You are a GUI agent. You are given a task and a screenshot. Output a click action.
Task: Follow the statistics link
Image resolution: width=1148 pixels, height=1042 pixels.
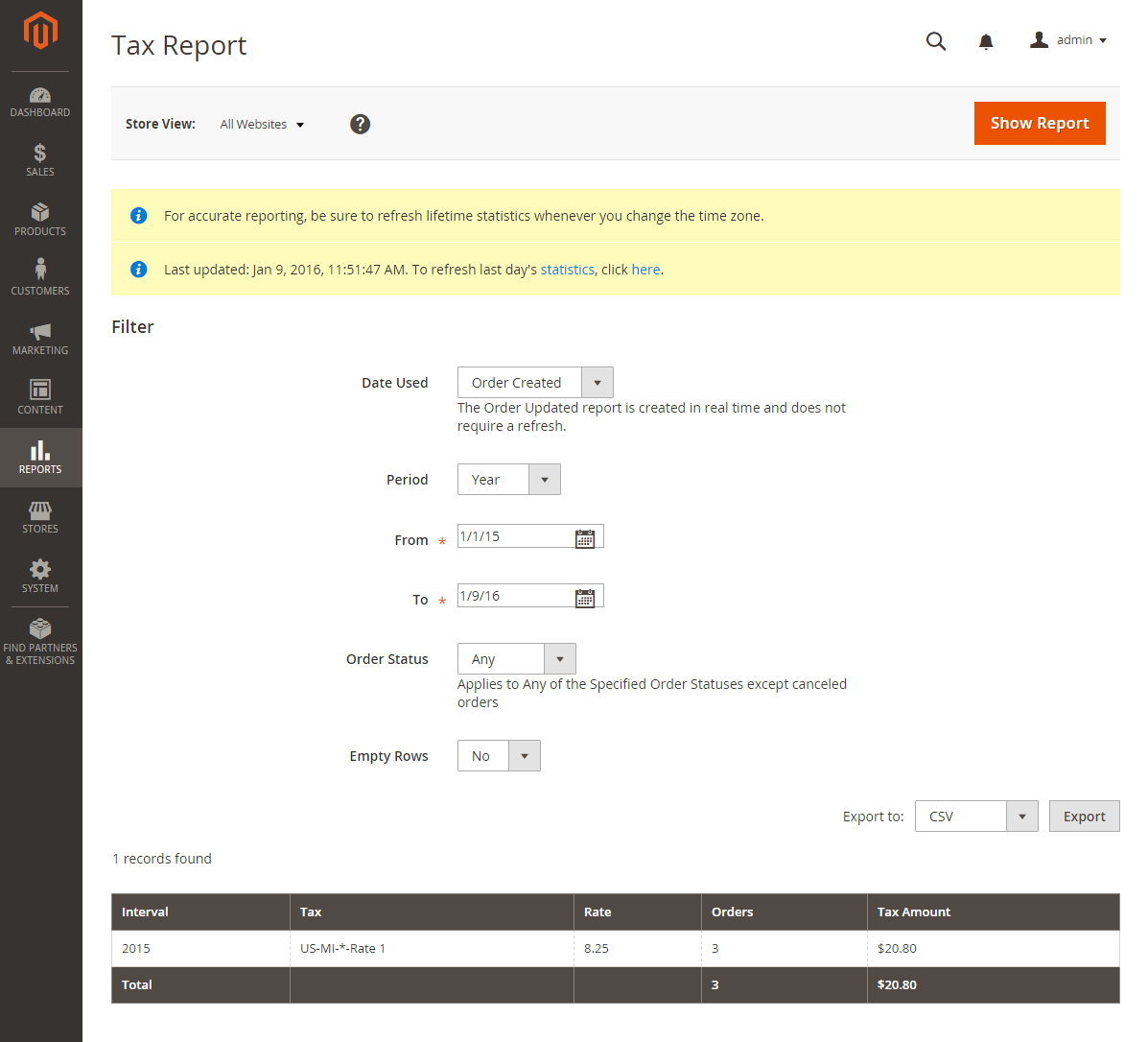tap(568, 270)
